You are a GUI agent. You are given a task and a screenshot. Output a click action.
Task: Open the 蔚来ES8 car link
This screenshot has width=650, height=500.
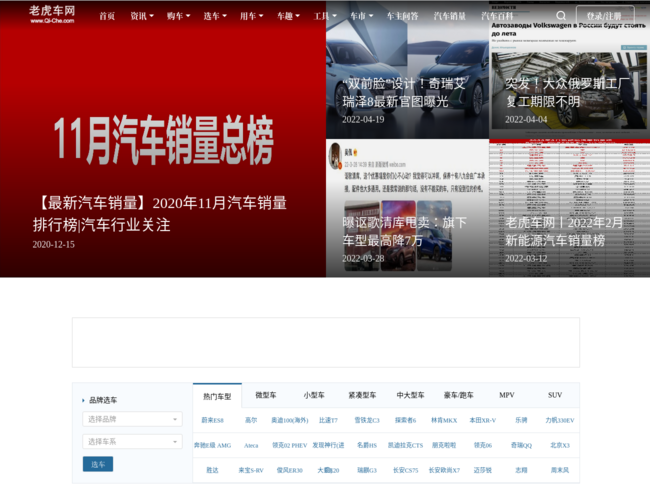pyautogui.click(x=212, y=420)
